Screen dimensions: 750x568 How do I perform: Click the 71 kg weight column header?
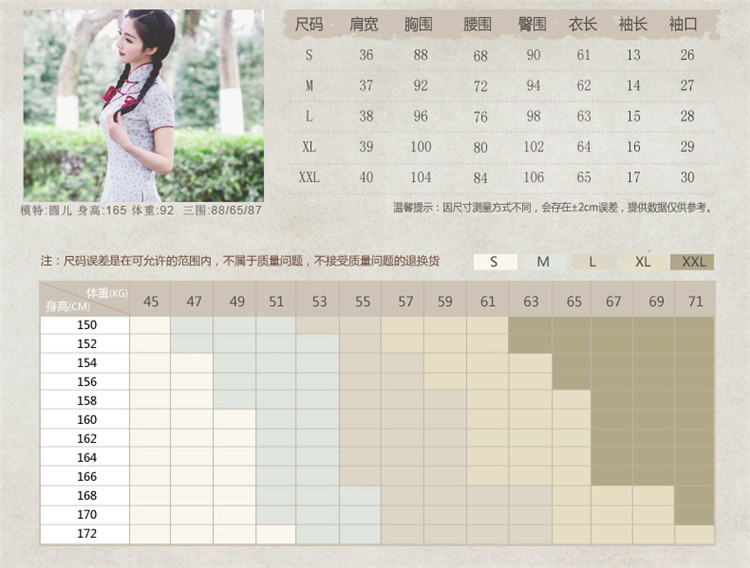(695, 300)
